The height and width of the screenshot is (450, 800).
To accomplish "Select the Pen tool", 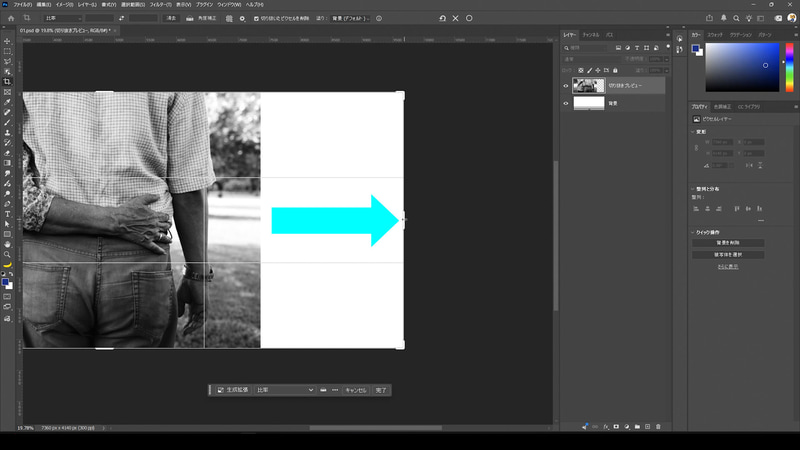I will pos(7,204).
